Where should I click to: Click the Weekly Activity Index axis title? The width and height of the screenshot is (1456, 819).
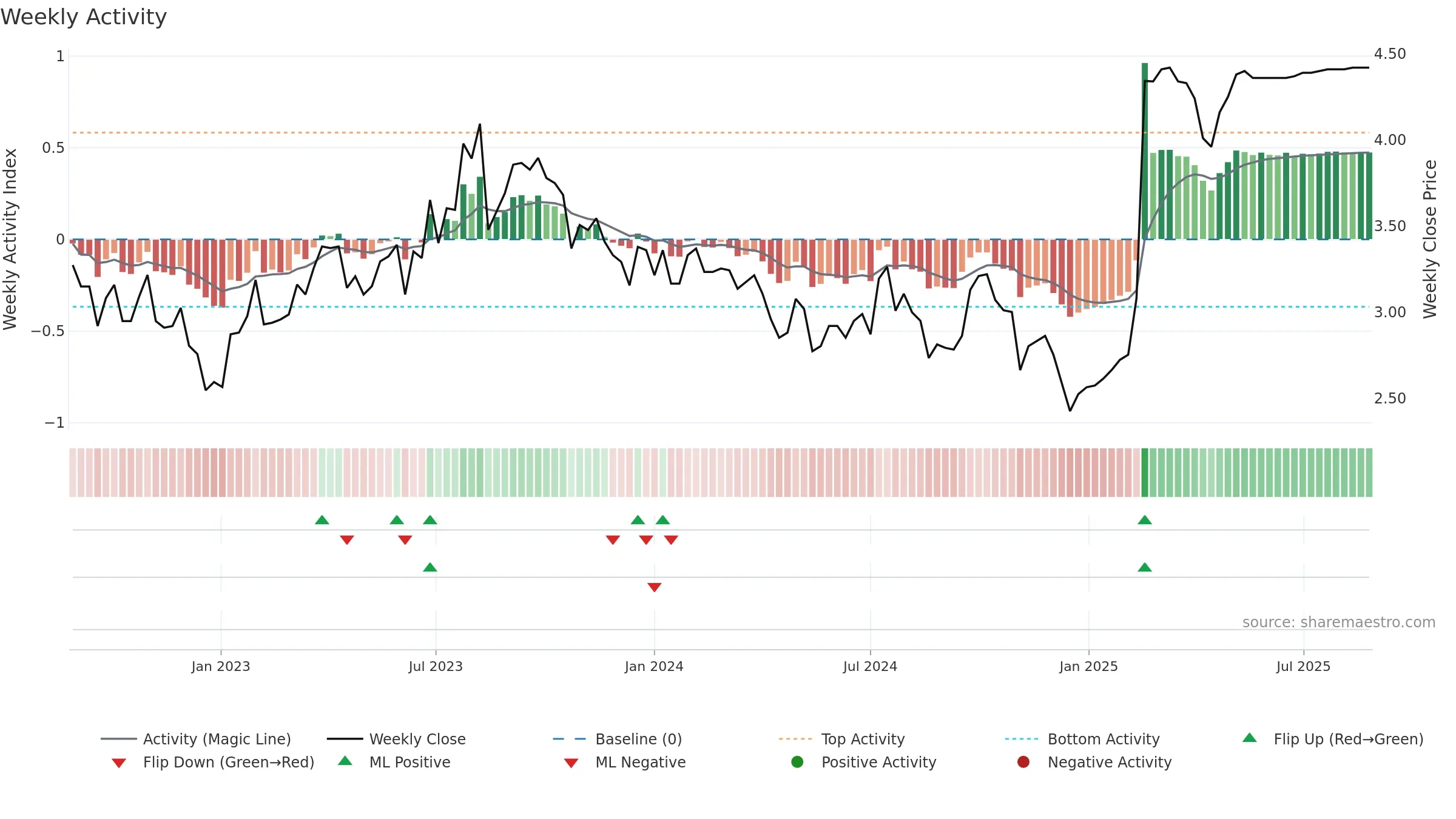pos(10,239)
